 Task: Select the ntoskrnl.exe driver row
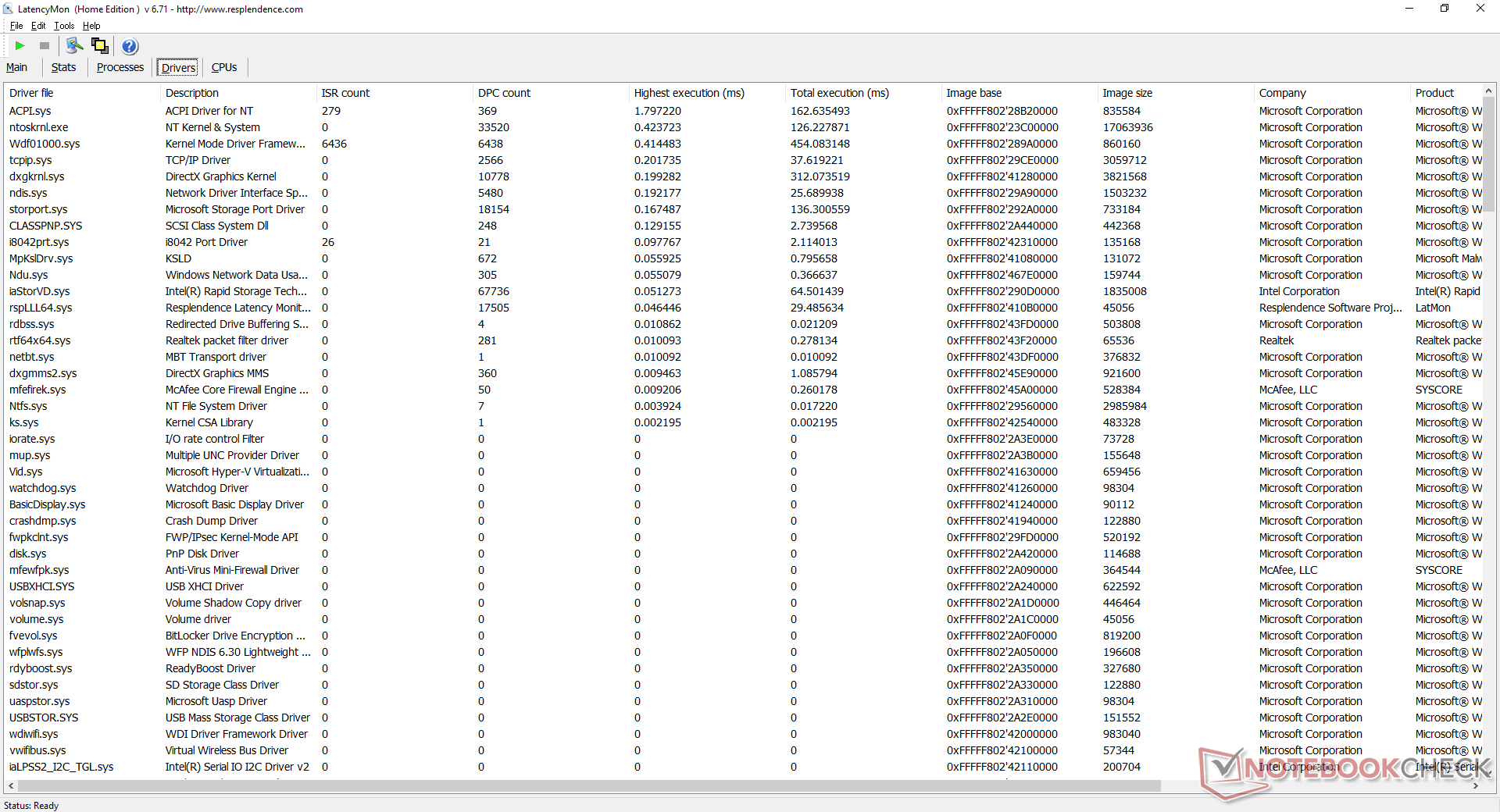click(743, 127)
